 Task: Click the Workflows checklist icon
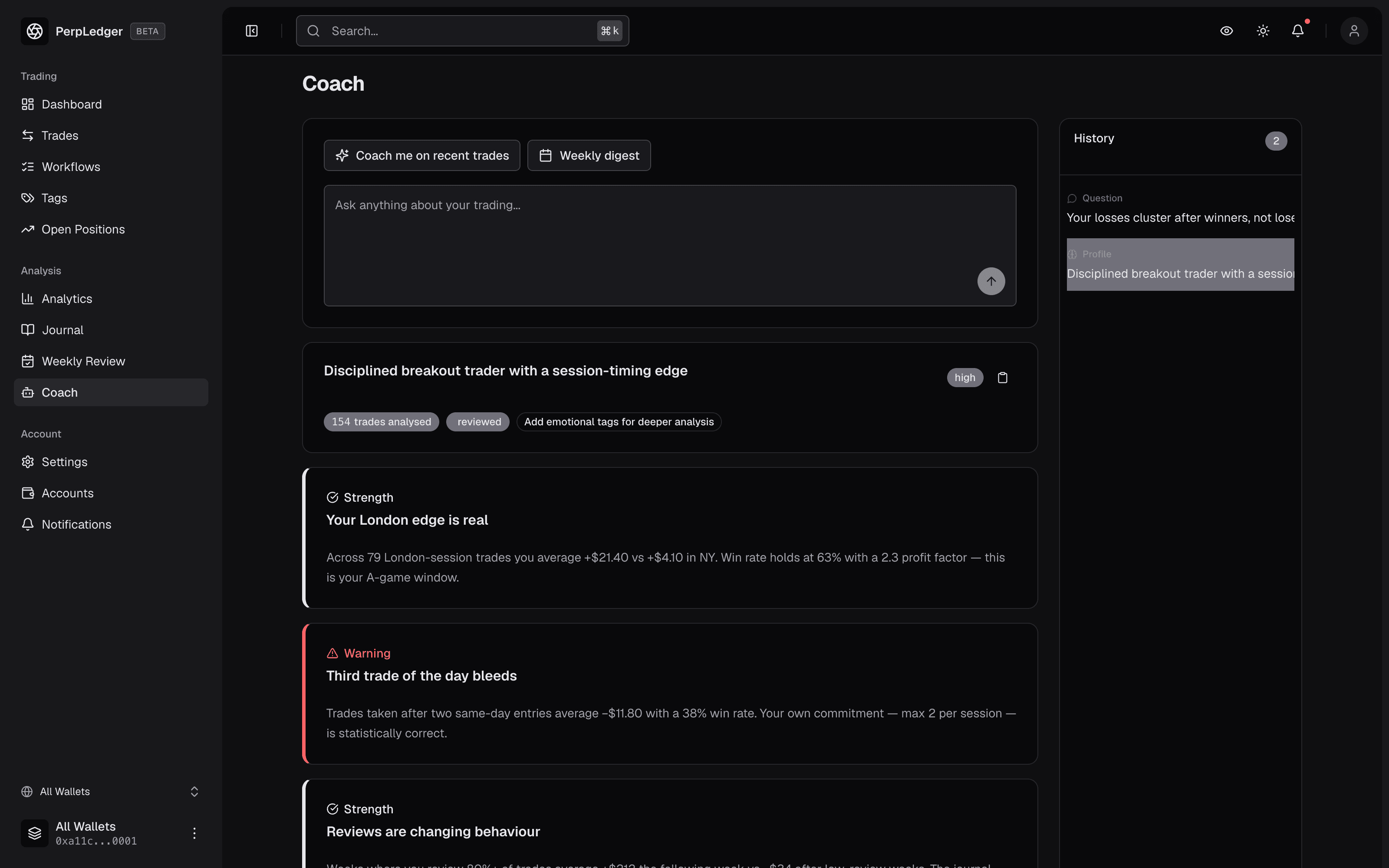[27, 167]
